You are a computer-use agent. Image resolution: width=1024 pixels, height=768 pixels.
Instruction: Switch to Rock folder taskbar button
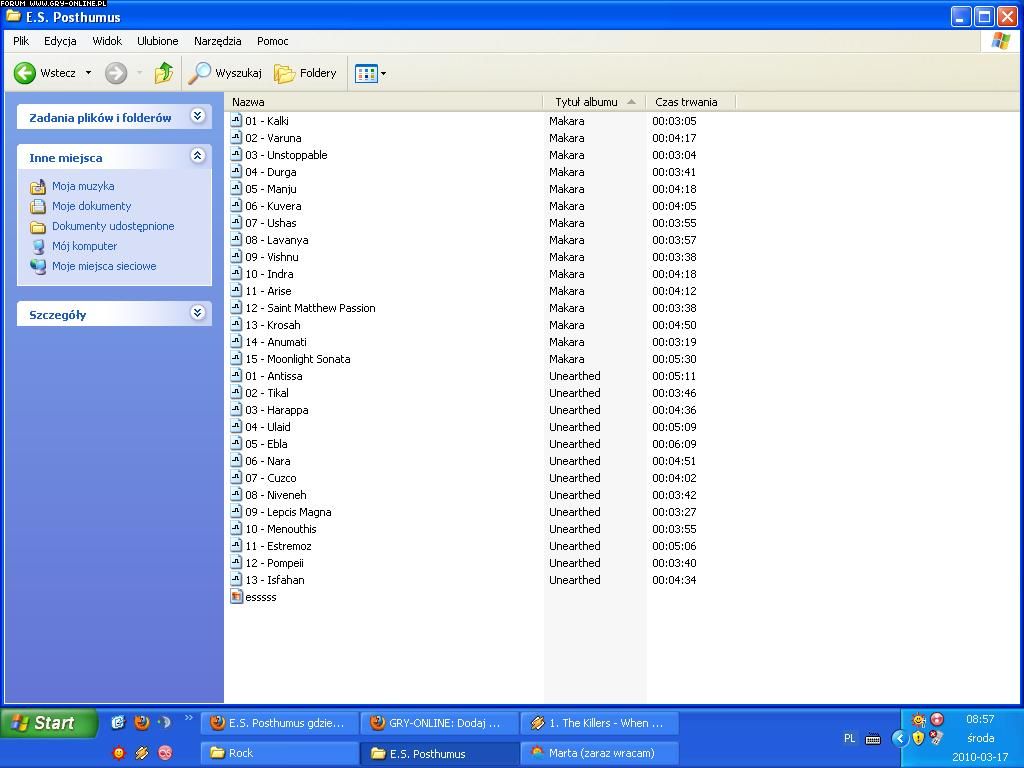[x=280, y=753]
